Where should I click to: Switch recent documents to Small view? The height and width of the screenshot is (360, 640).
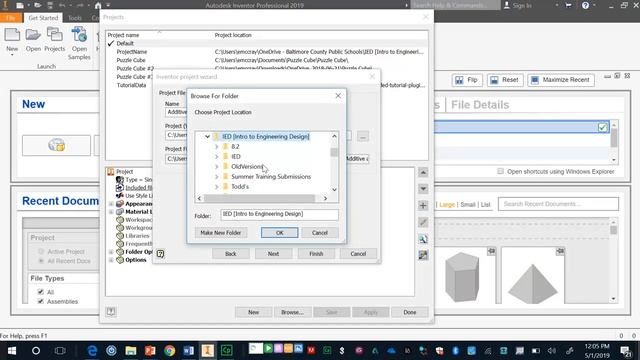pyautogui.click(x=468, y=204)
